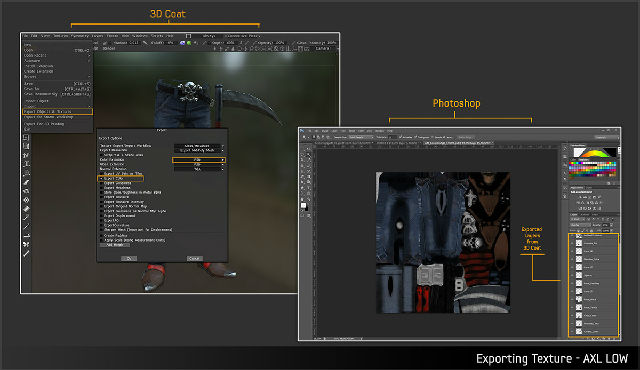Select the Zoom tool in Photoshop toolbox
Image resolution: width=640 pixels, height=370 pixels.
pyautogui.click(x=308, y=199)
